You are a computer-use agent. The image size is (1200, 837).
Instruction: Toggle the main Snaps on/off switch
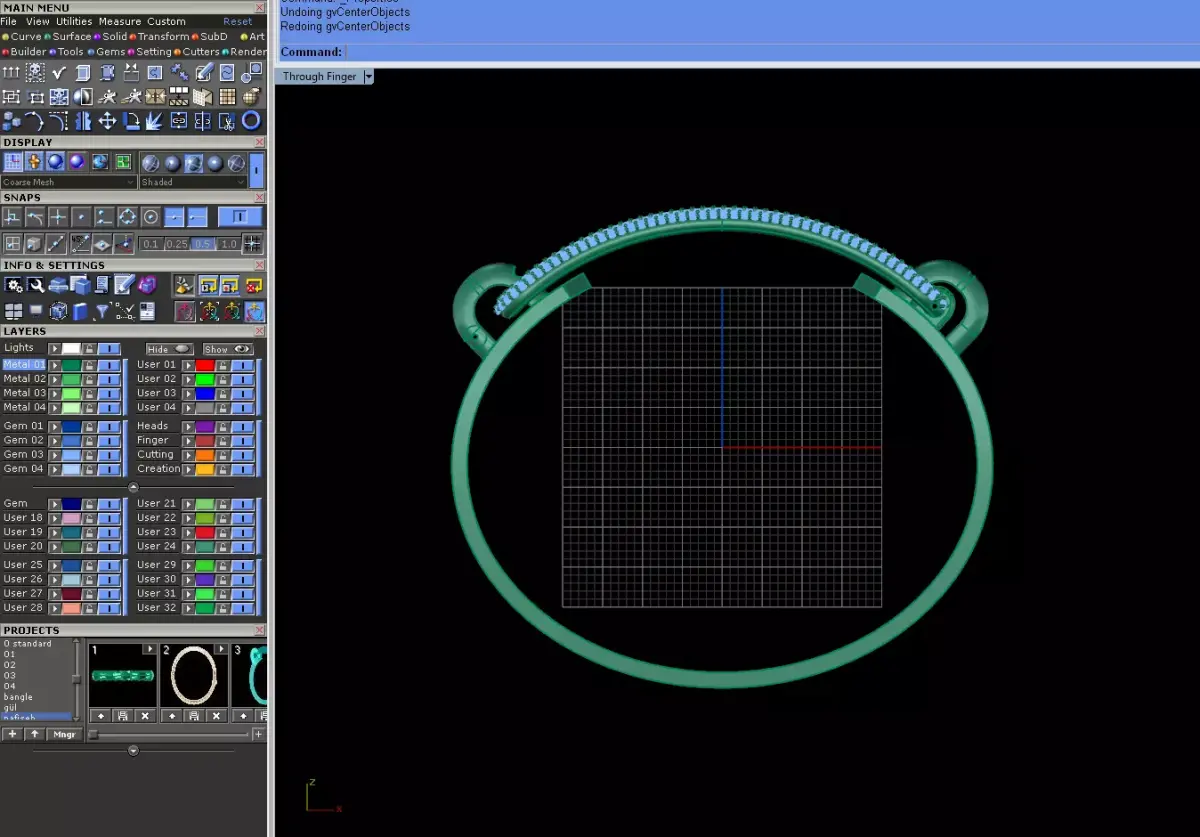tap(240, 217)
